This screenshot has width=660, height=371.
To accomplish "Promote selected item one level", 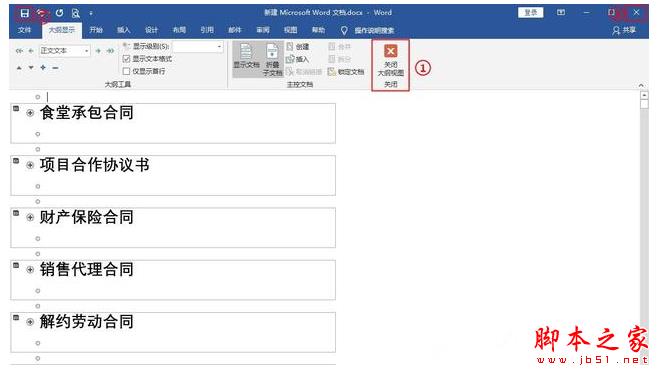I will [x=31, y=51].
